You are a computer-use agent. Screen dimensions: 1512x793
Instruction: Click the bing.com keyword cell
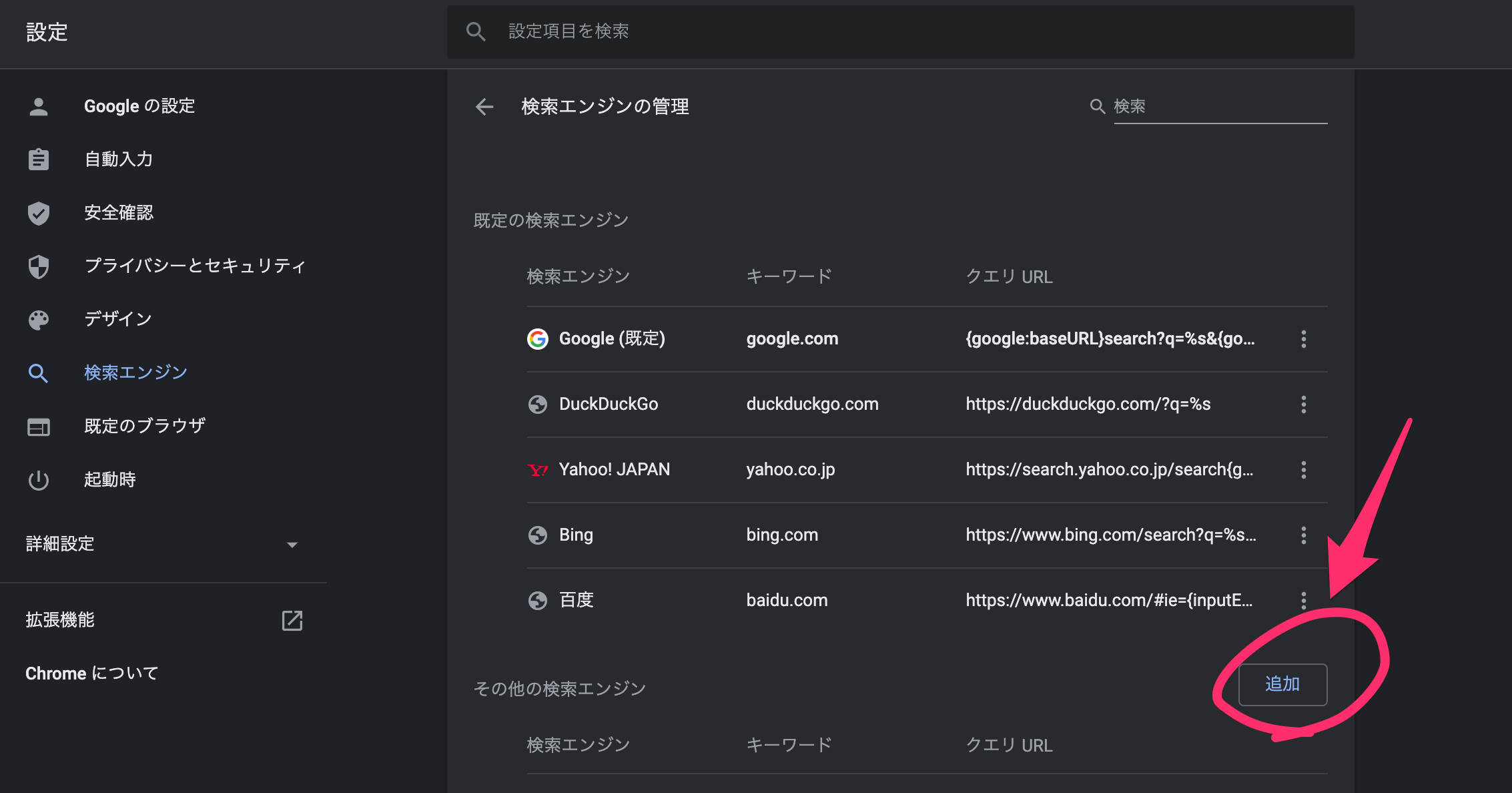click(782, 535)
